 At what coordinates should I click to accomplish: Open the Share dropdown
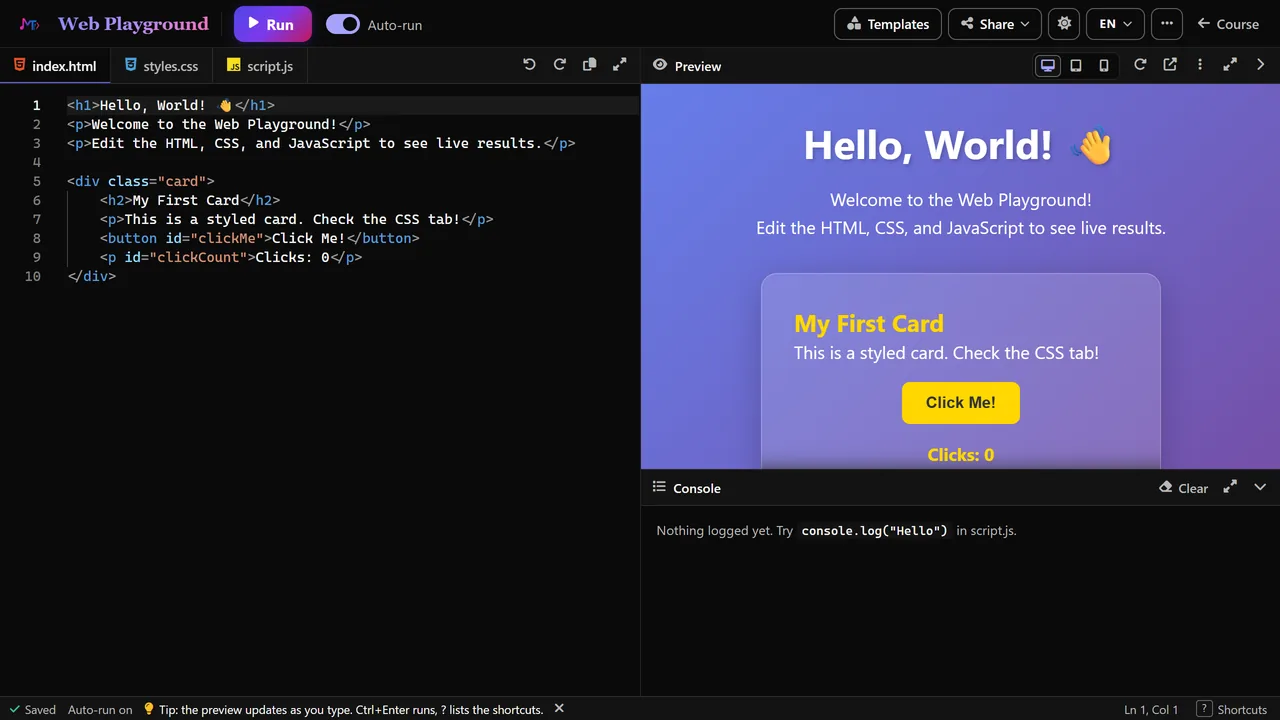[995, 24]
